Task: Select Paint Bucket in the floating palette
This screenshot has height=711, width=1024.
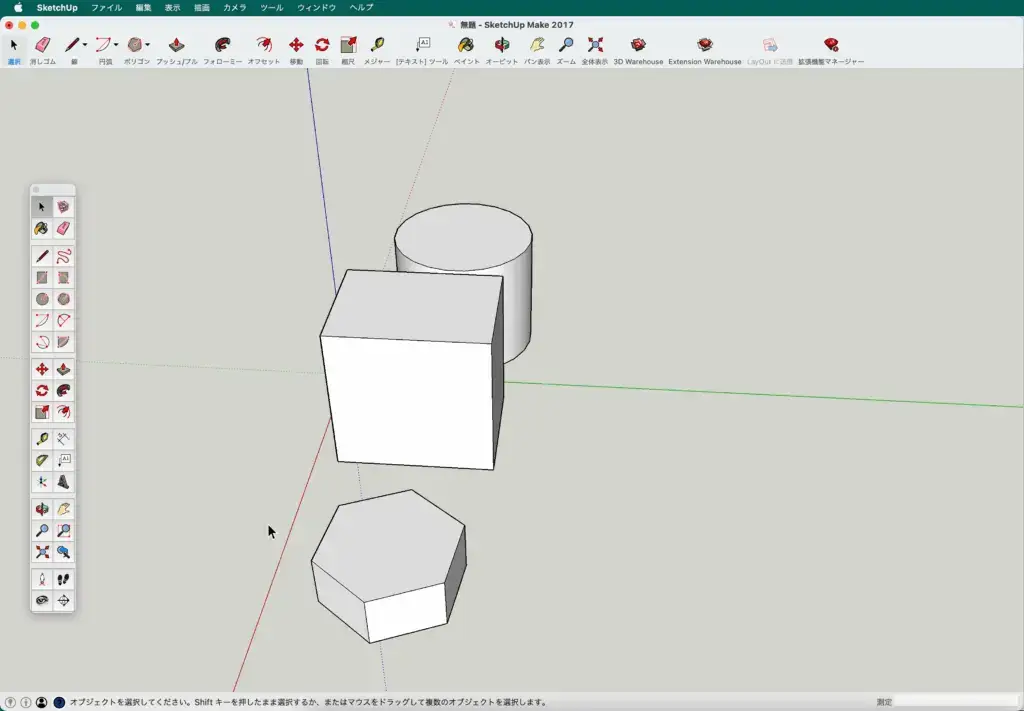Action: 42,229
